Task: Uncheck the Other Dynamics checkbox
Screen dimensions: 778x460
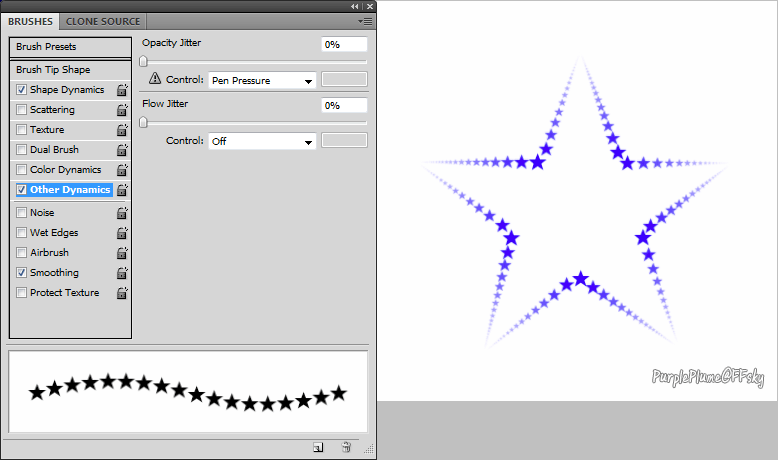Action: tap(21, 190)
